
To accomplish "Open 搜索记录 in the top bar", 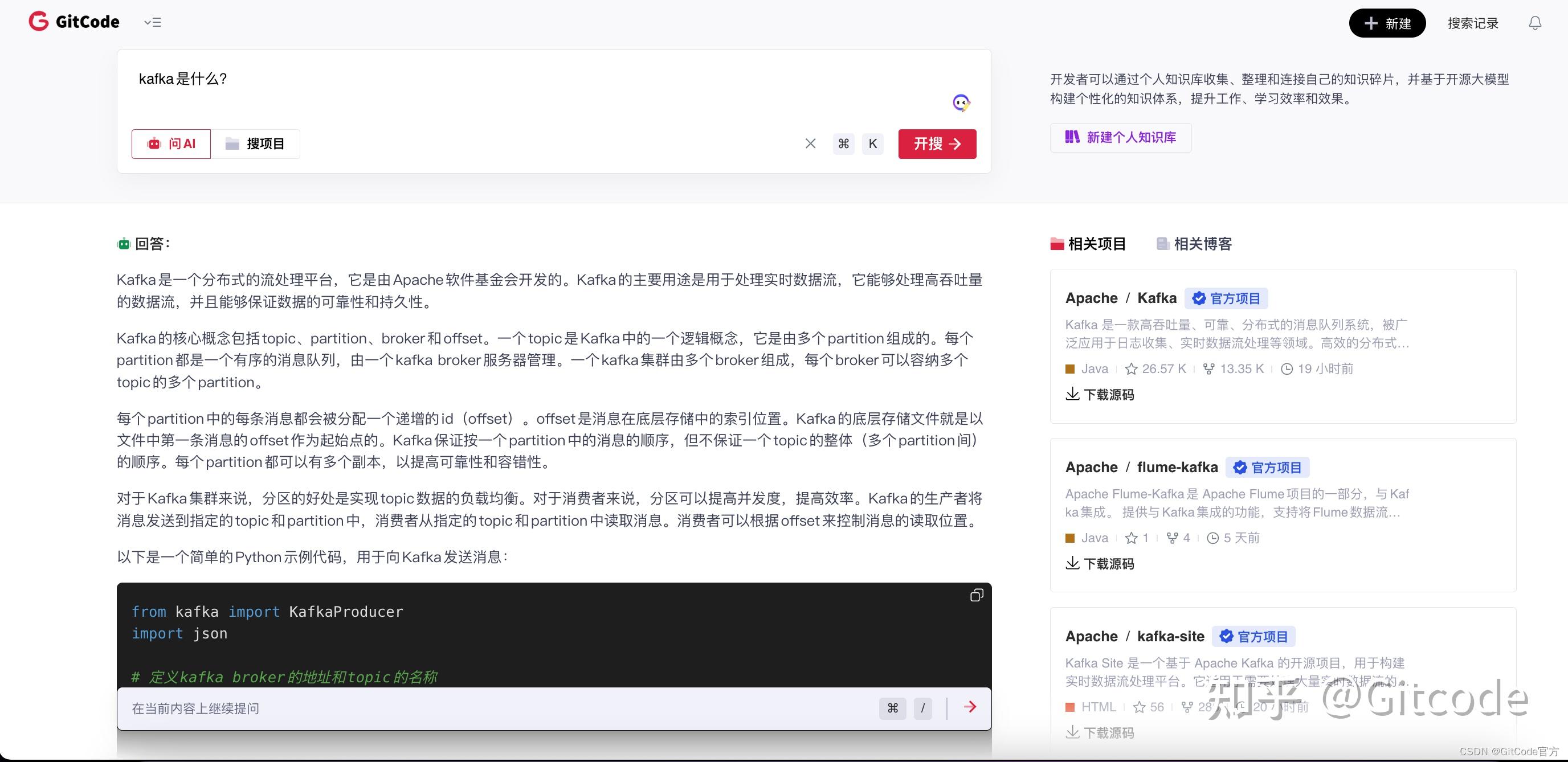I will [1473, 23].
